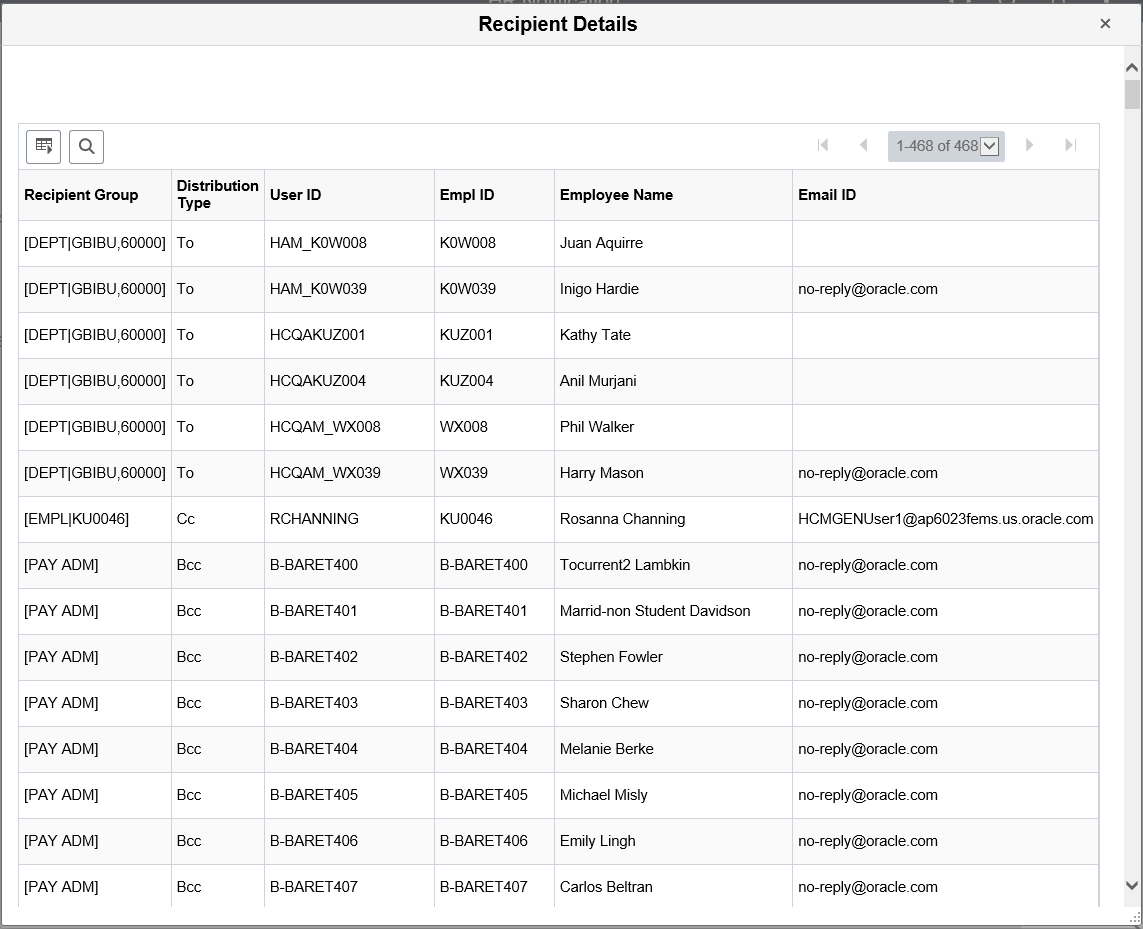The height and width of the screenshot is (929, 1143).
Task: Go to last page arrow
Action: [x=1071, y=145]
